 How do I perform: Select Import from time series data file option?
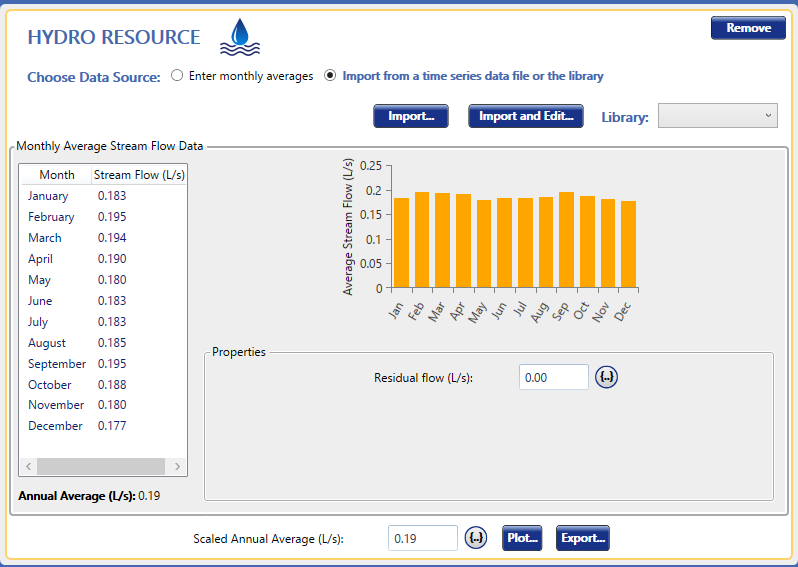pyautogui.click(x=330, y=76)
